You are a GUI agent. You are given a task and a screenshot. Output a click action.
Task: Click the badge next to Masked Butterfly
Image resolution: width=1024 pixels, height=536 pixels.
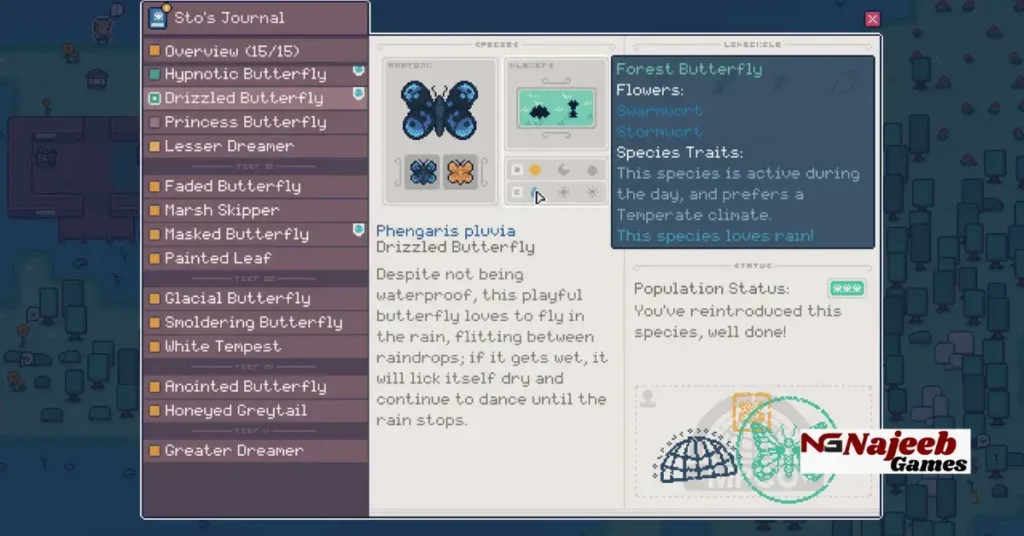[358, 231]
